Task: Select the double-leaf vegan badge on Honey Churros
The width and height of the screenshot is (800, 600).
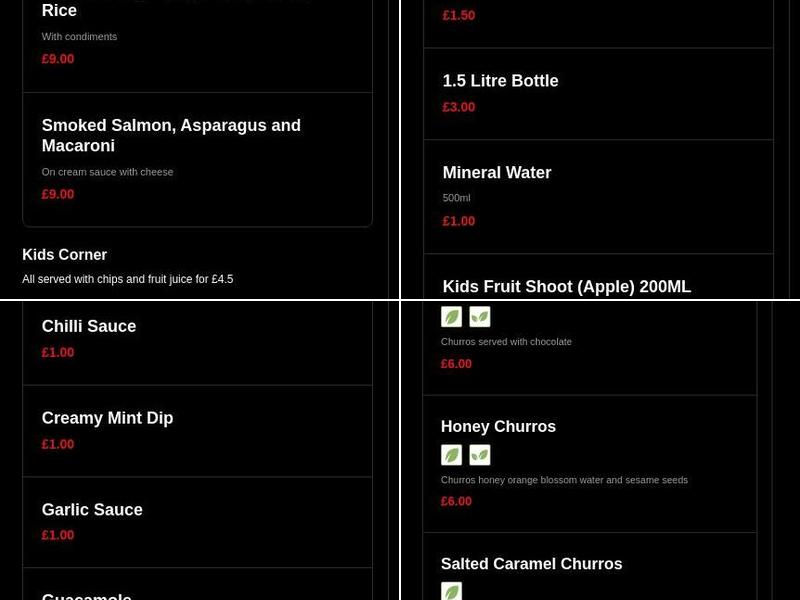Action: [480, 455]
